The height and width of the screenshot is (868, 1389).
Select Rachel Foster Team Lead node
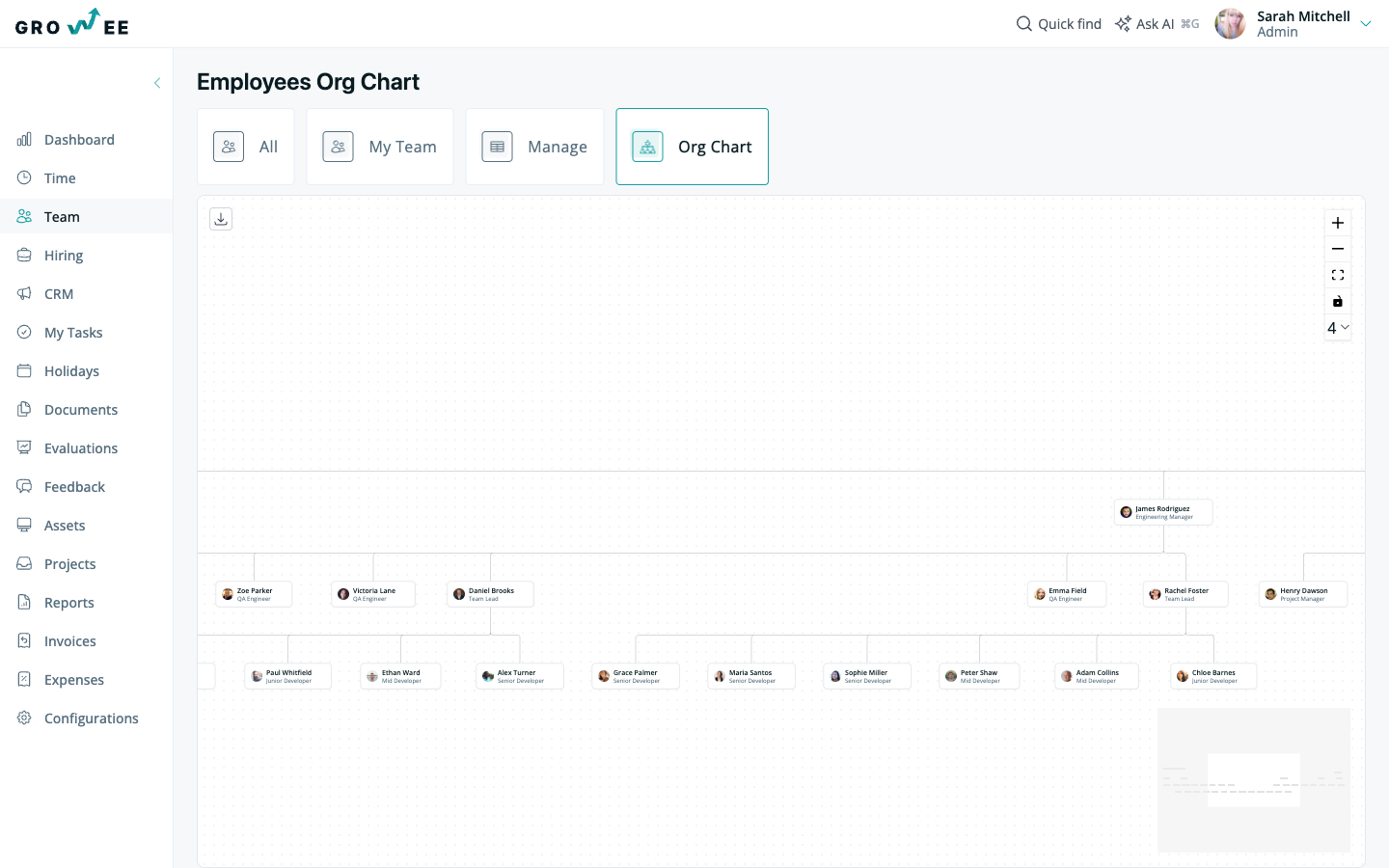[x=1185, y=594]
